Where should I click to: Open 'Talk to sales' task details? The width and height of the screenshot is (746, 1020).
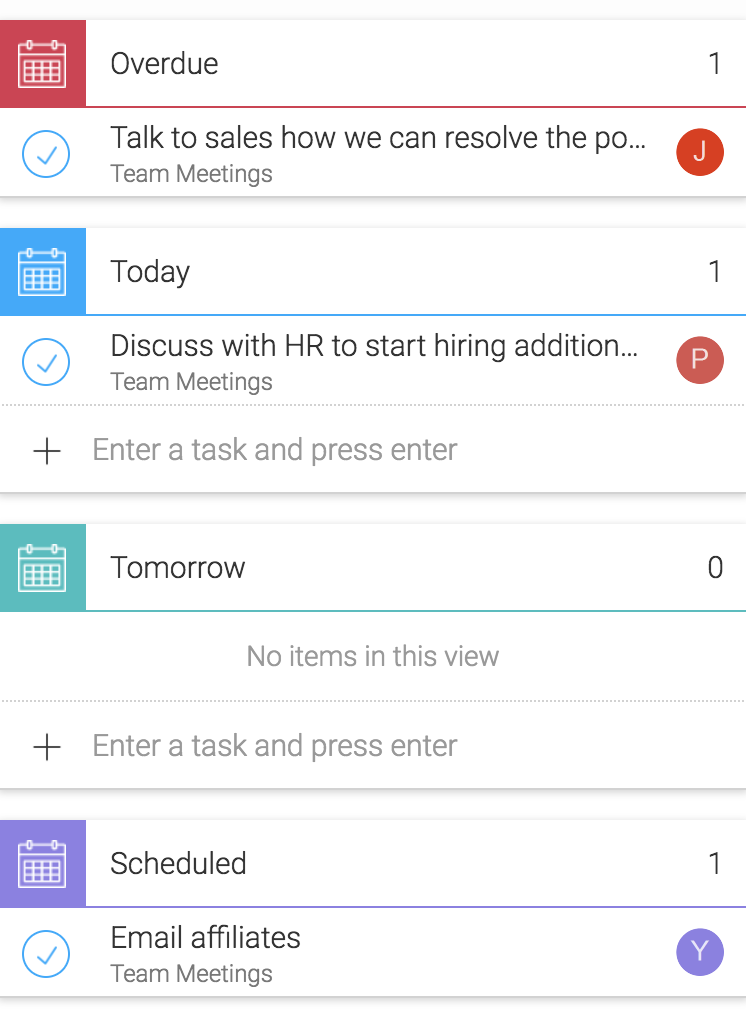pos(378,138)
